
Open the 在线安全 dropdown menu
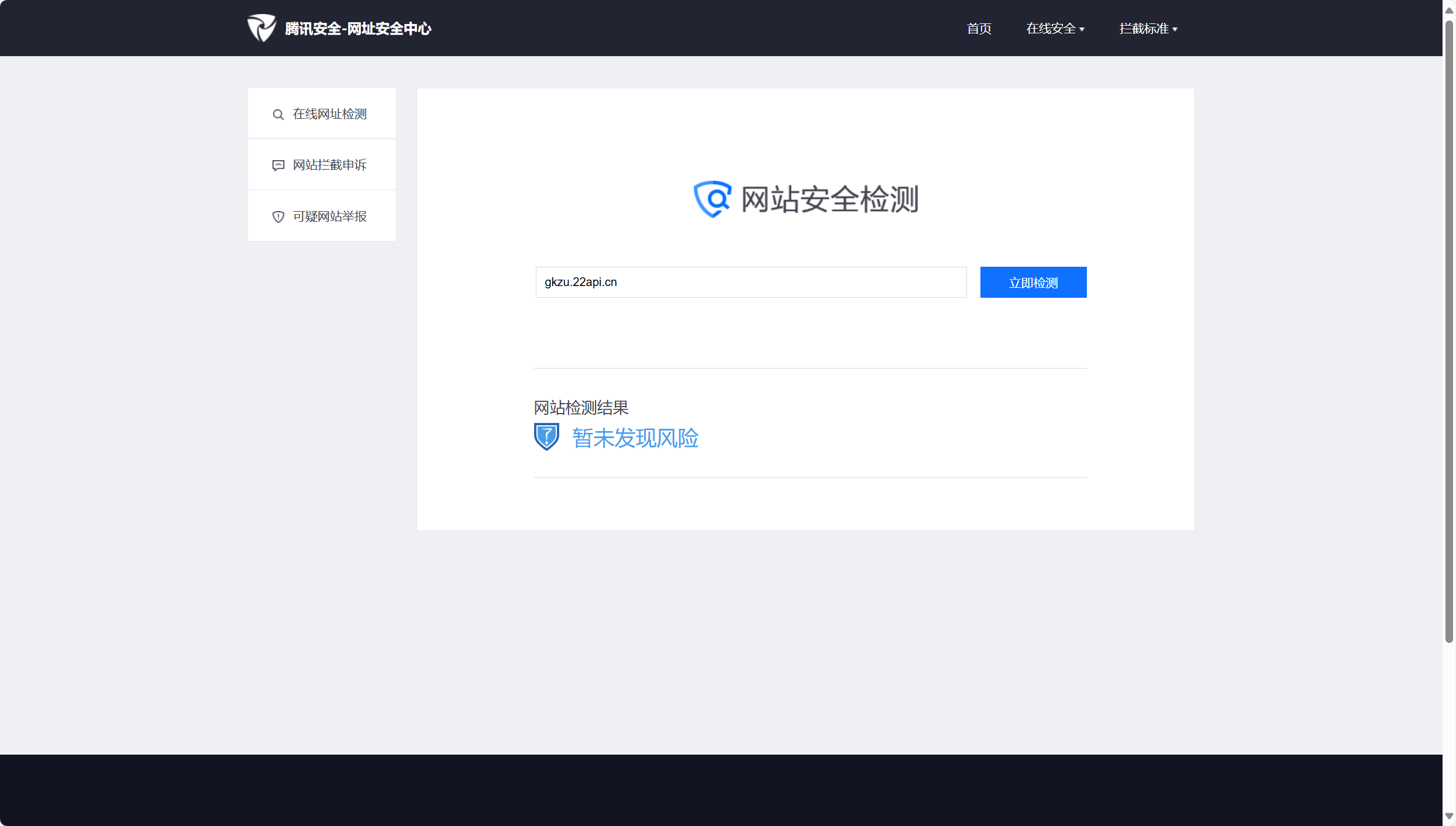click(1051, 29)
